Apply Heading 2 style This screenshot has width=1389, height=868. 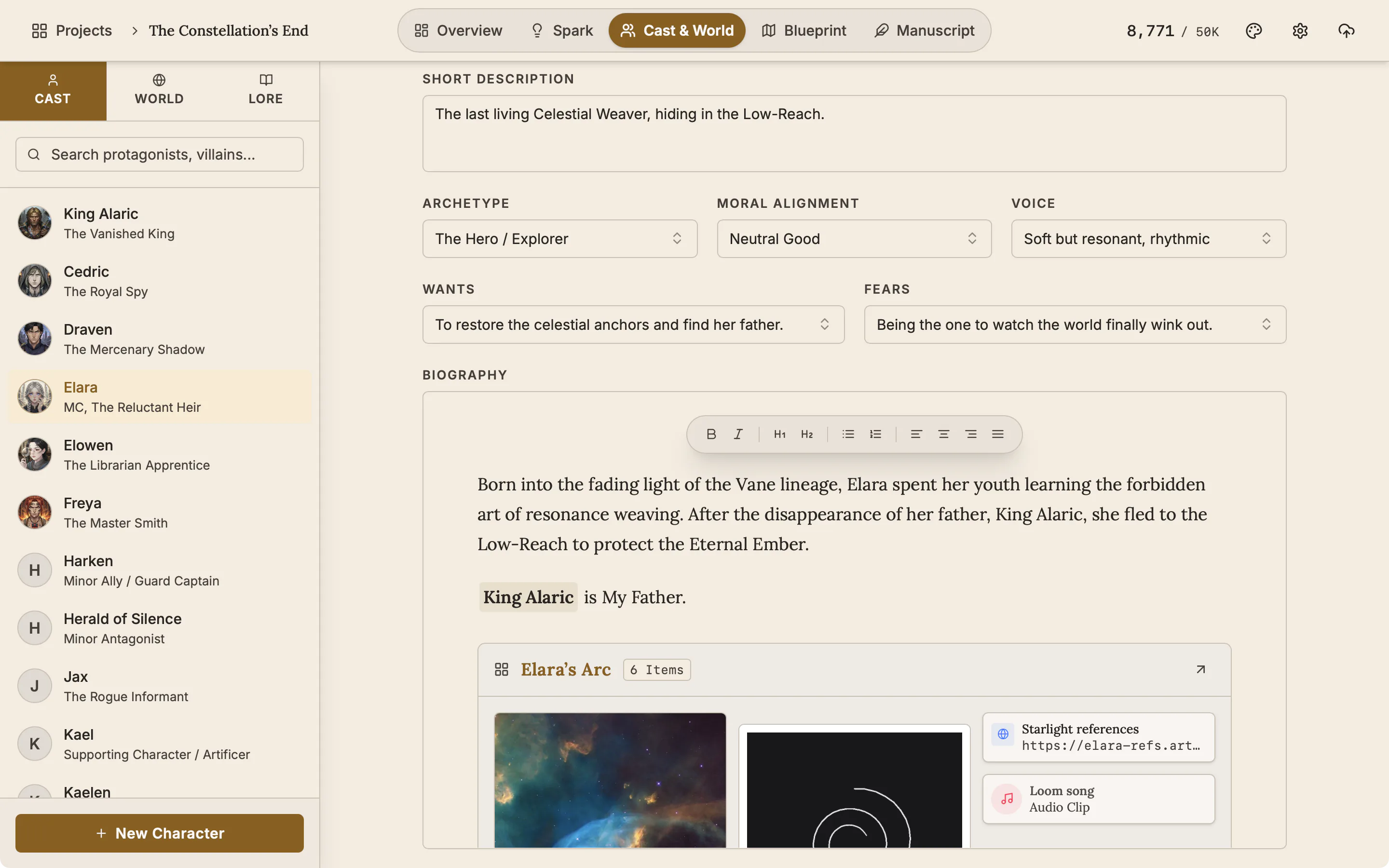click(x=807, y=434)
